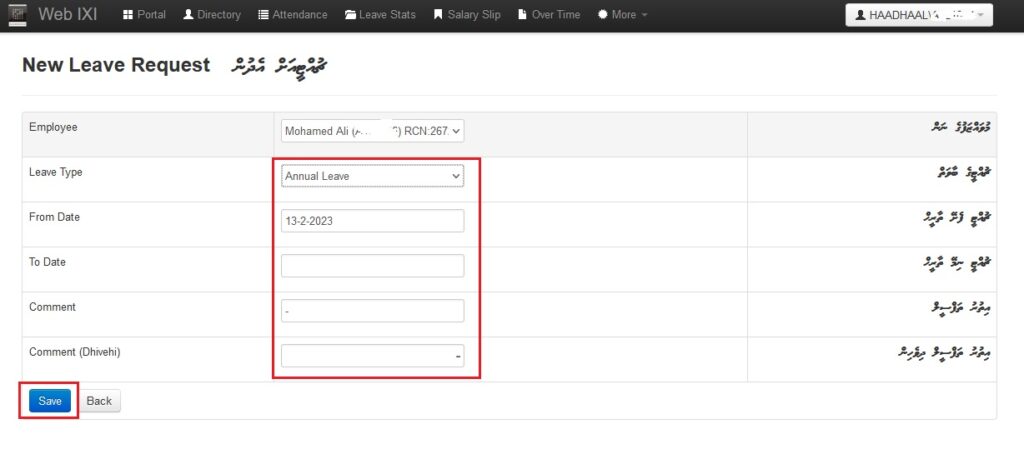
Task: Open the Portal grid icon
Action: (x=128, y=15)
